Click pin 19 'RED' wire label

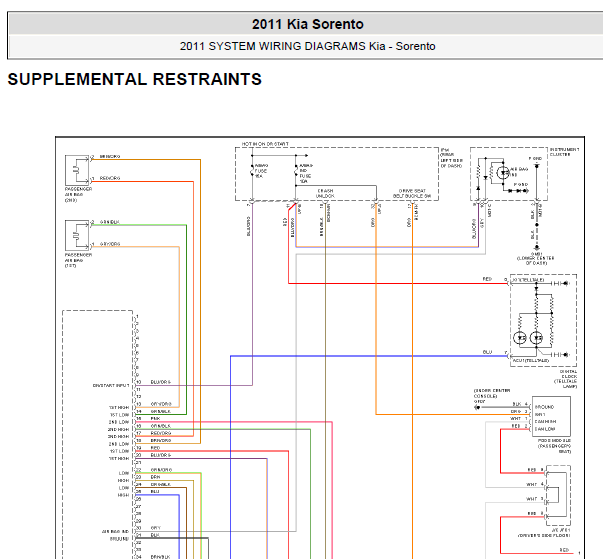(155, 448)
